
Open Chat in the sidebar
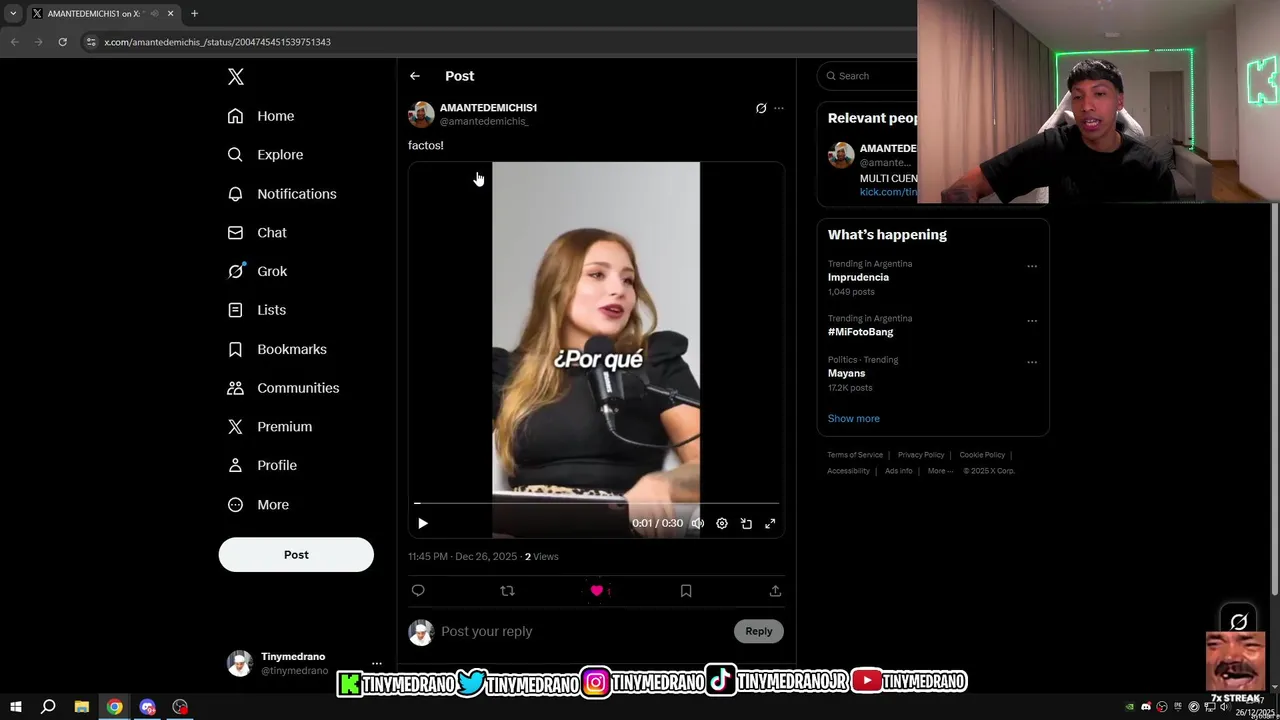click(x=257, y=232)
